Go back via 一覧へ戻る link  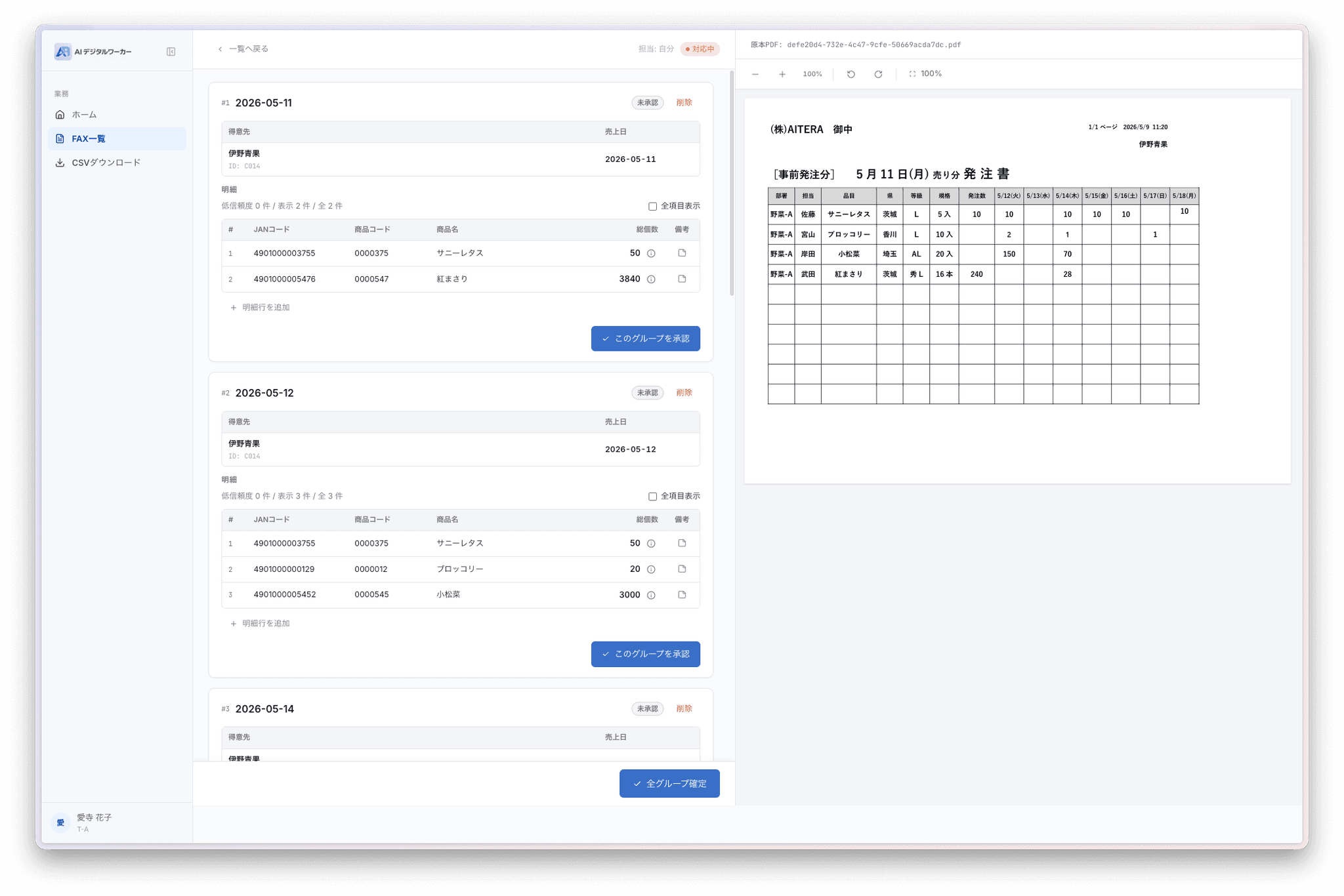(x=243, y=49)
